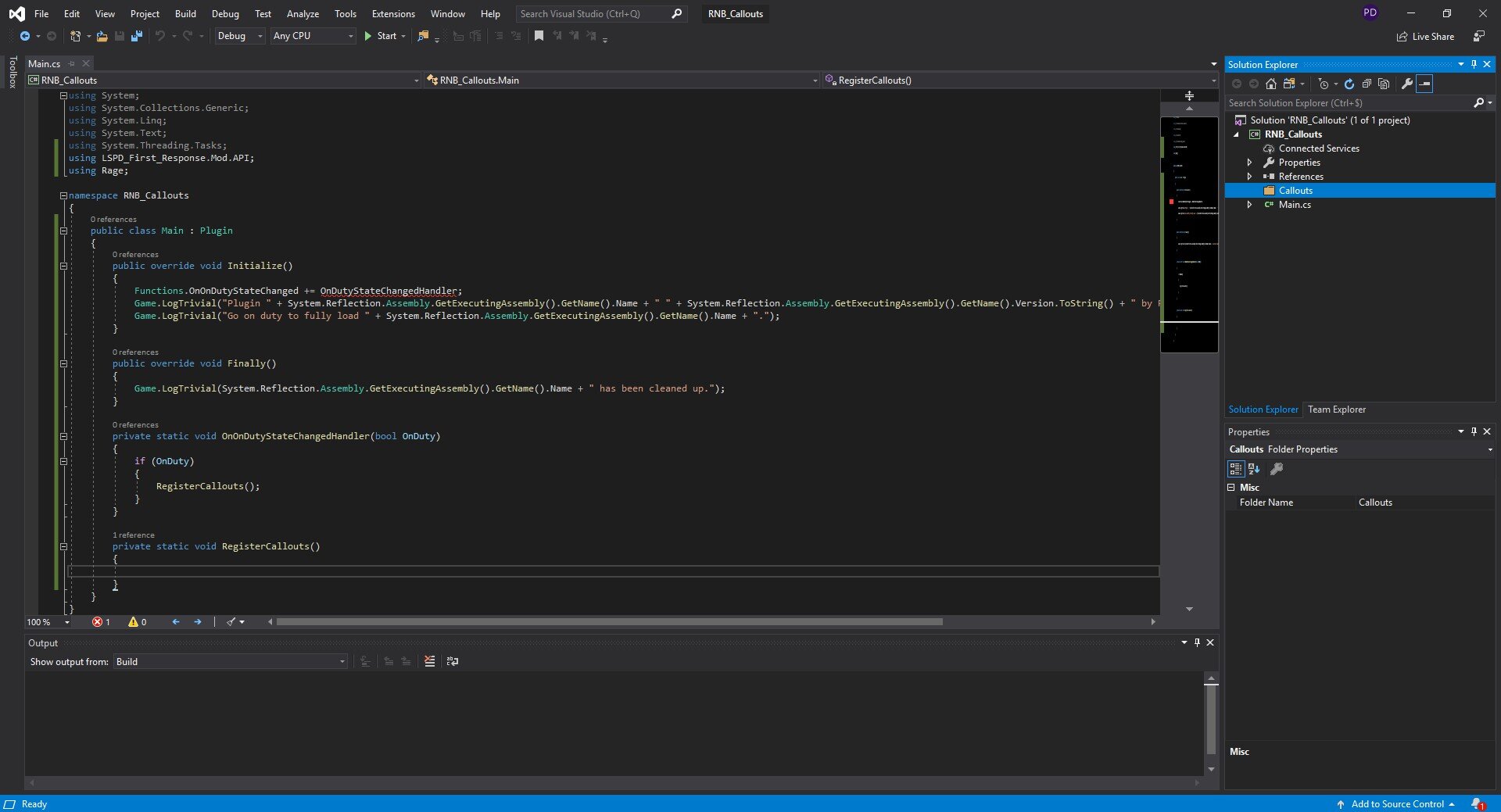The image size is (1501, 812).
Task: Click the Start debugging button
Action: [x=380, y=36]
